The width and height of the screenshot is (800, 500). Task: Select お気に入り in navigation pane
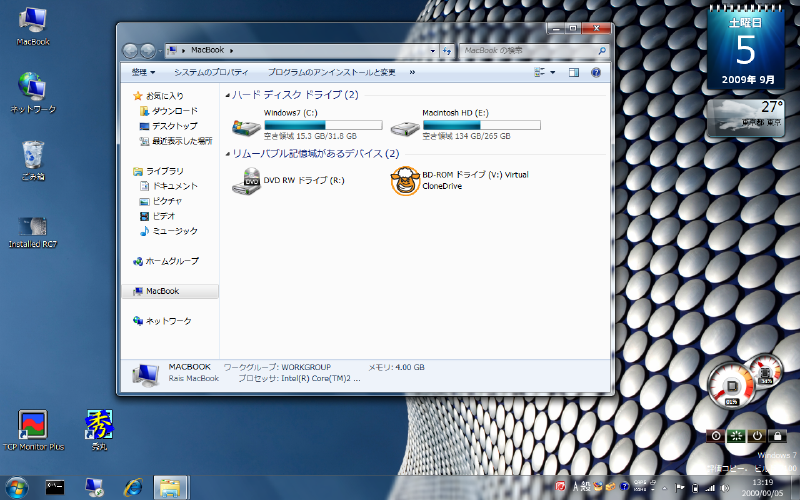159,96
